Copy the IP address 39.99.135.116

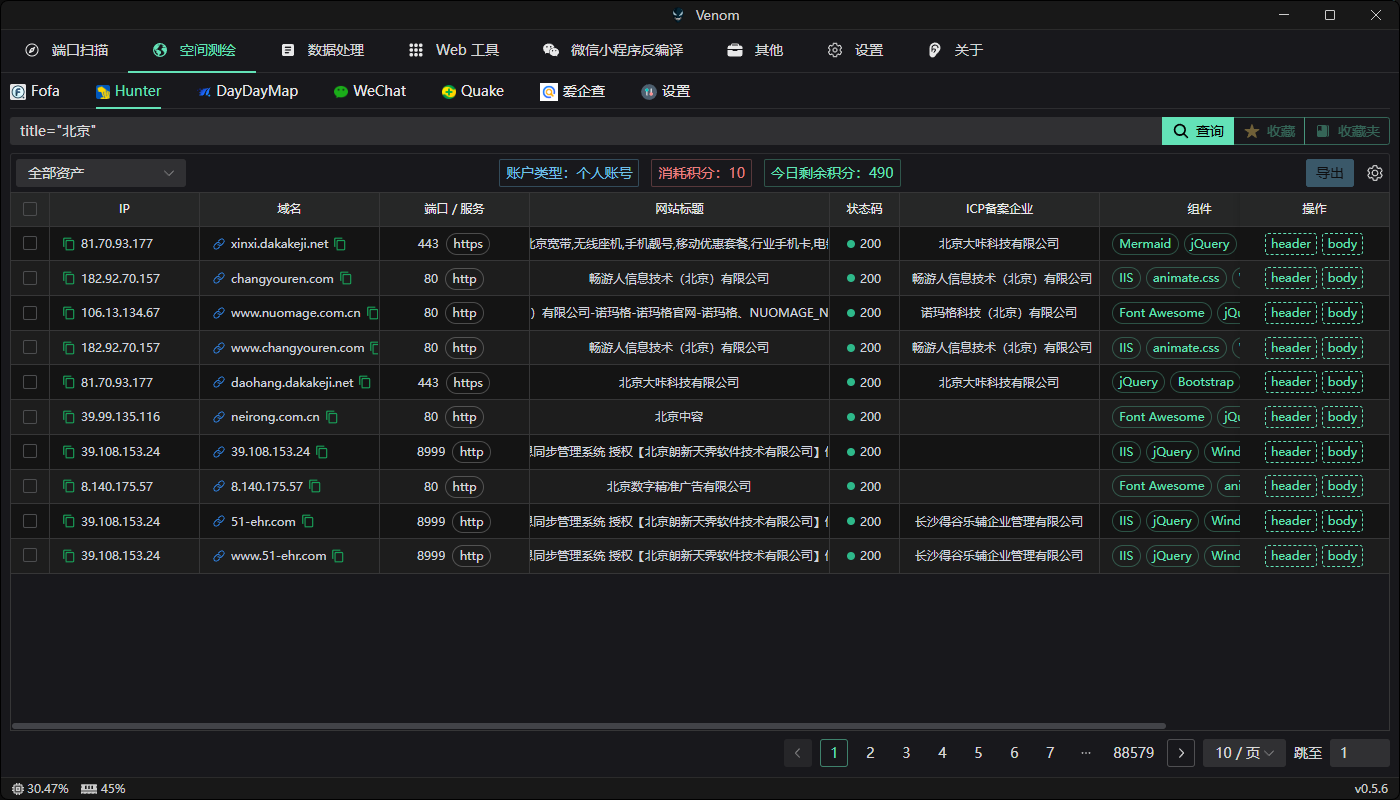[69, 417]
